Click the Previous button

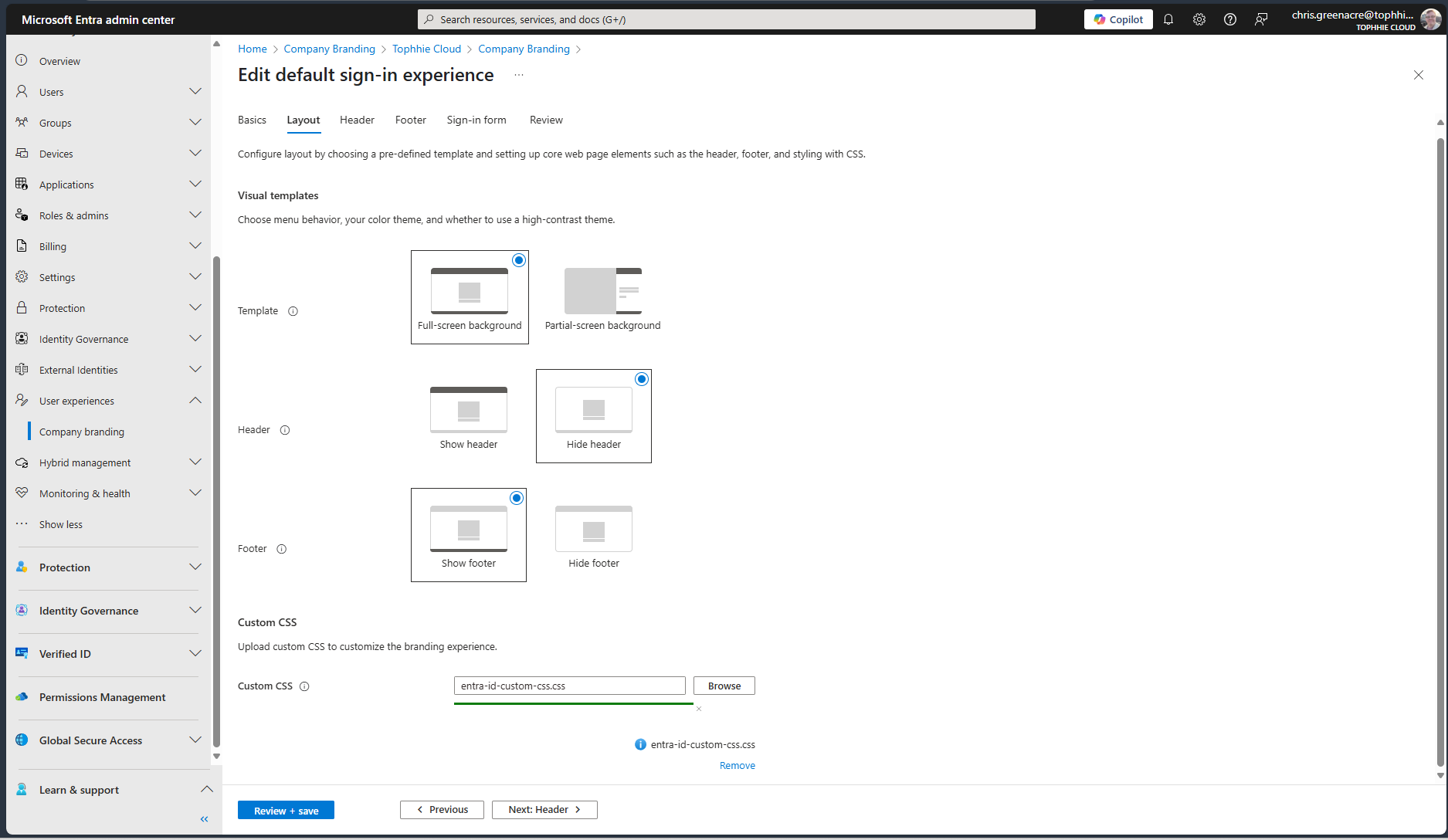(442, 809)
